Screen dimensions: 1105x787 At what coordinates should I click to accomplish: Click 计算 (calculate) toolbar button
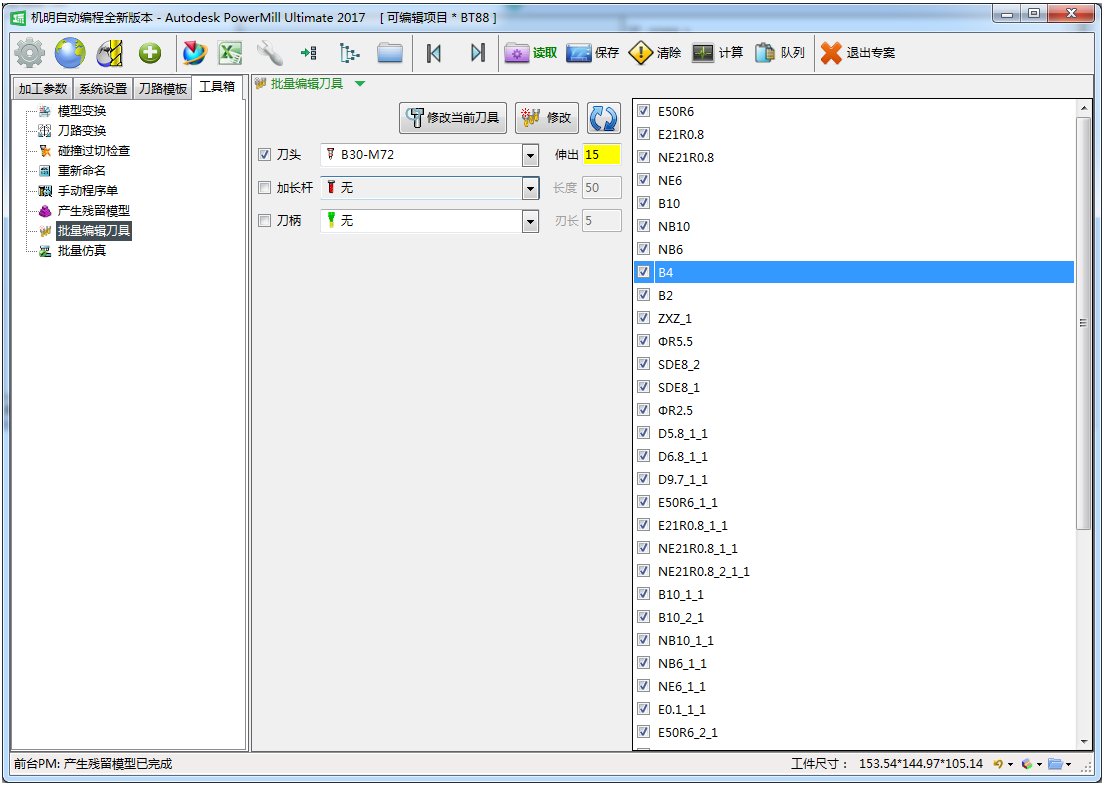click(x=717, y=53)
